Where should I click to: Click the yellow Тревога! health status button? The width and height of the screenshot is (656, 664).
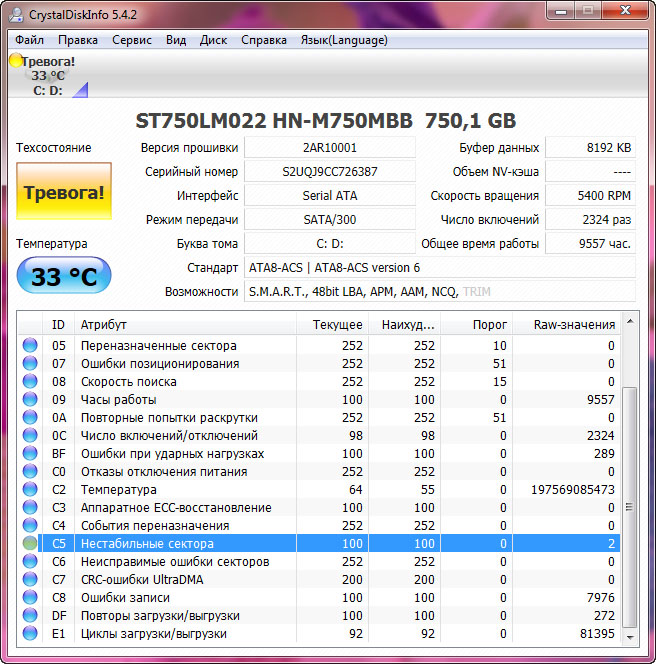[x=64, y=191]
